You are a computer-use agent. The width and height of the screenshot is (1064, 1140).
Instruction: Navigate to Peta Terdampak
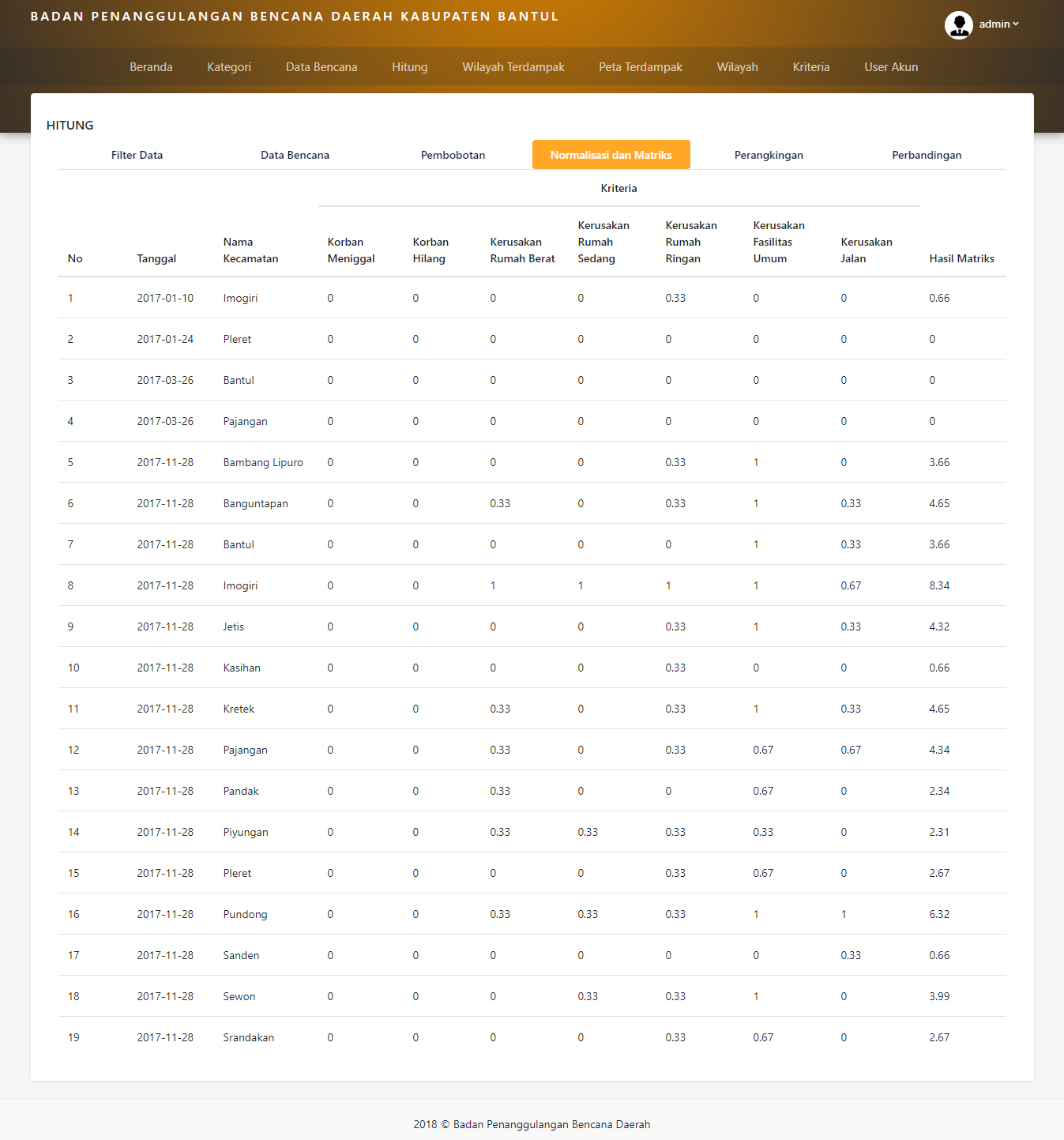[640, 67]
